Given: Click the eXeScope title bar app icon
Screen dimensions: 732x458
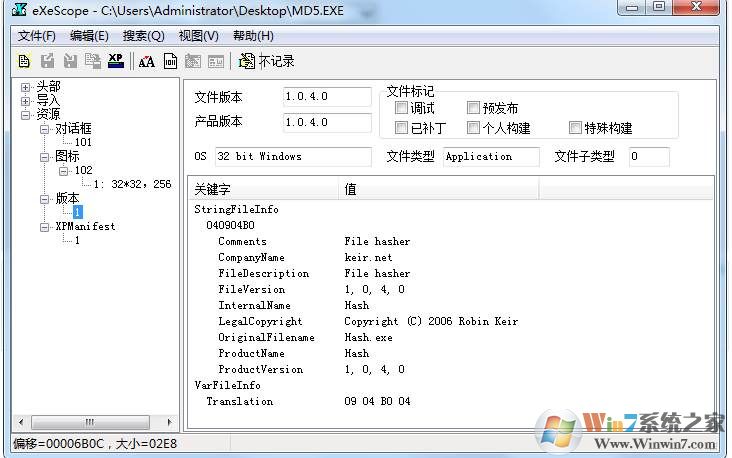Looking at the screenshot, I should (19, 9).
